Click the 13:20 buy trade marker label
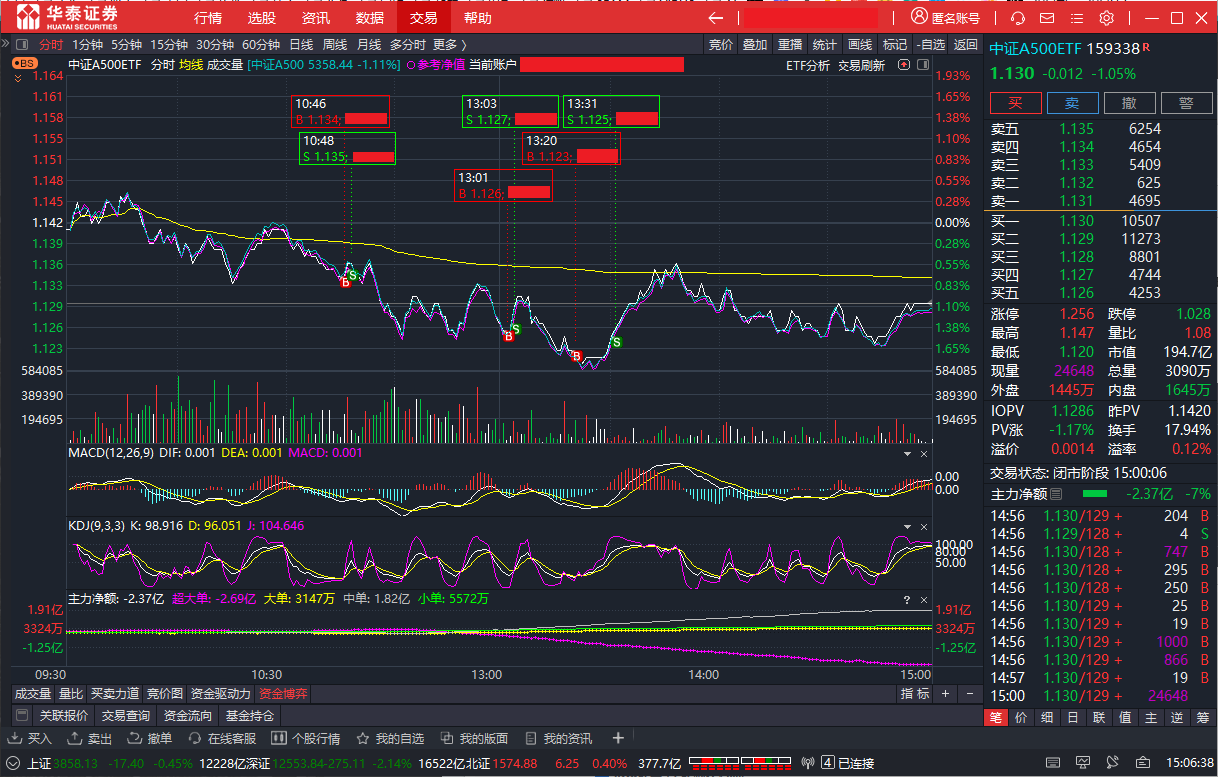The width and height of the screenshot is (1218, 777). 571,148
